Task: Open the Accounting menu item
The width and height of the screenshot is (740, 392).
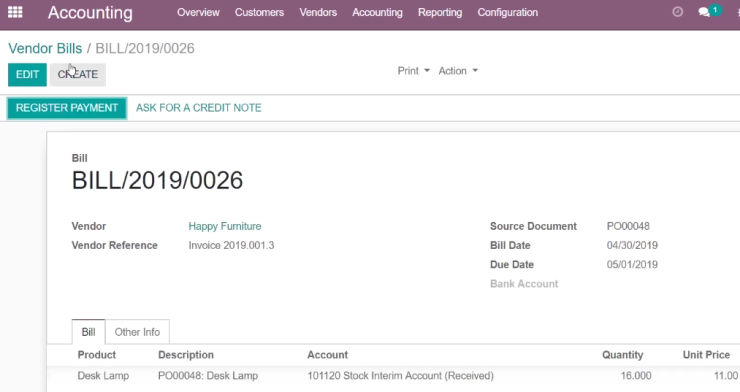Action: pyautogui.click(x=377, y=12)
